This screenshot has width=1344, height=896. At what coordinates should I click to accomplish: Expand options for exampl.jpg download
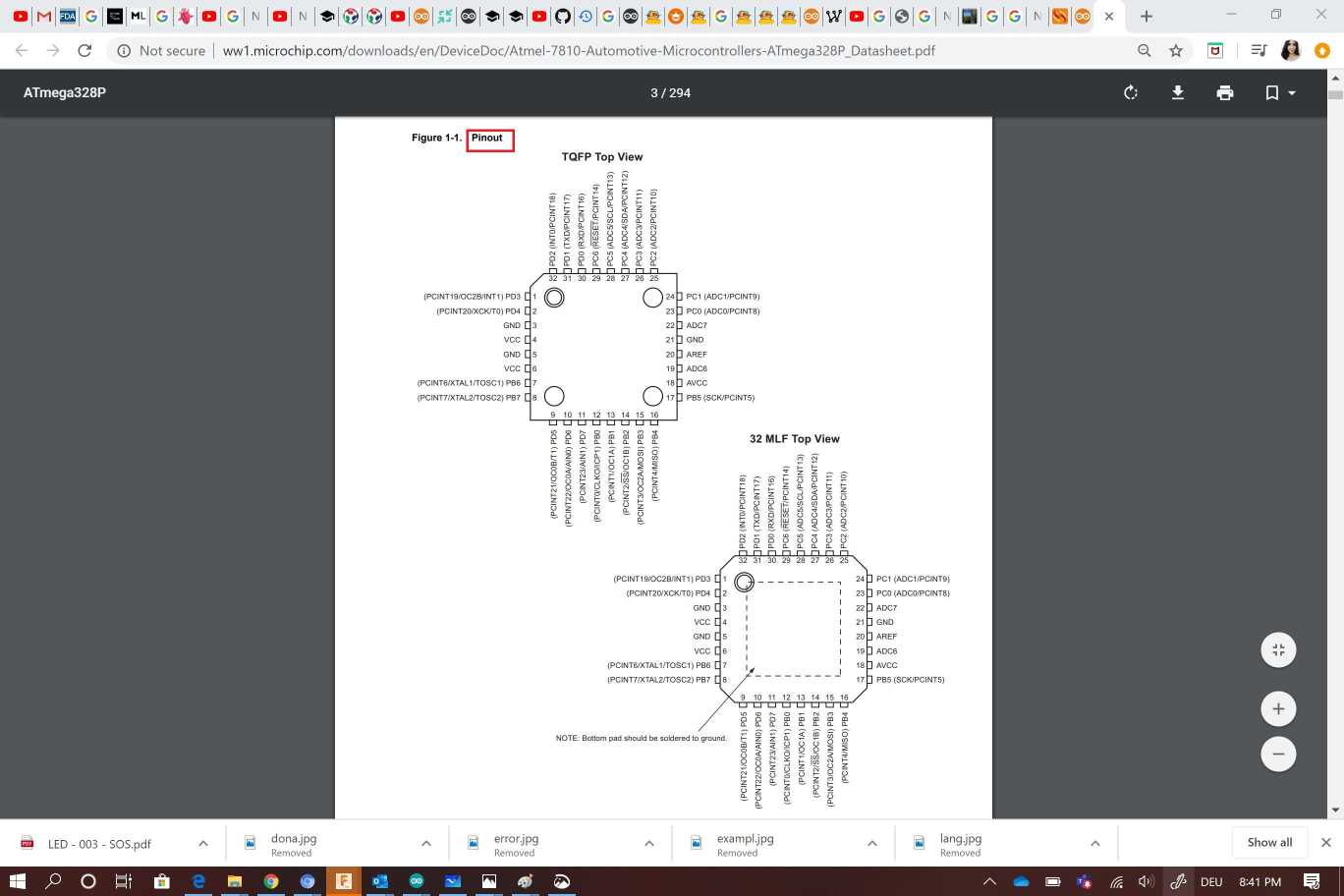click(872, 843)
